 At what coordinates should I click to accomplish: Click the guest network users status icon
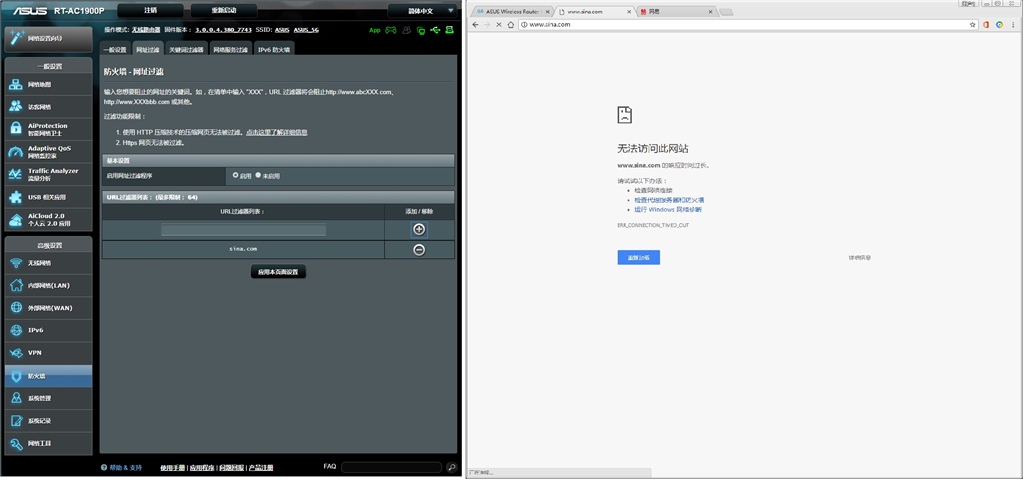click(x=407, y=30)
